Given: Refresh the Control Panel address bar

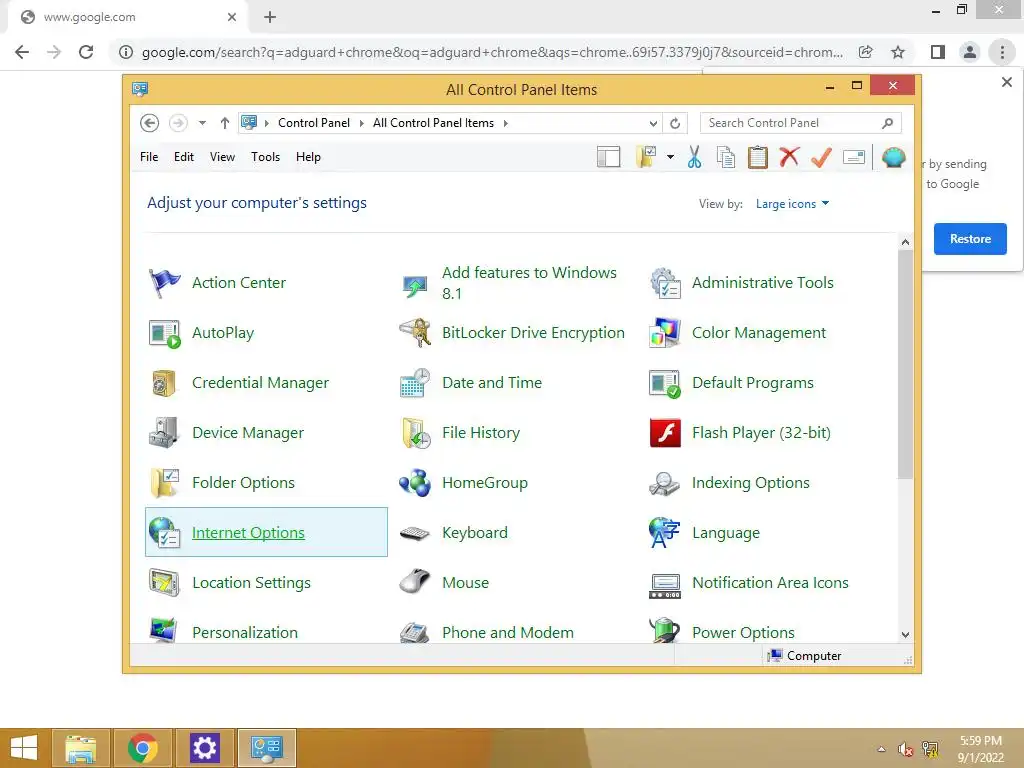Looking at the screenshot, I should pyautogui.click(x=675, y=123).
